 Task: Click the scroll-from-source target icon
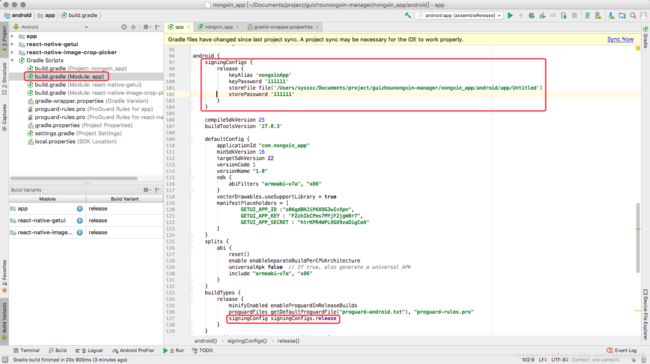click(124, 27)
